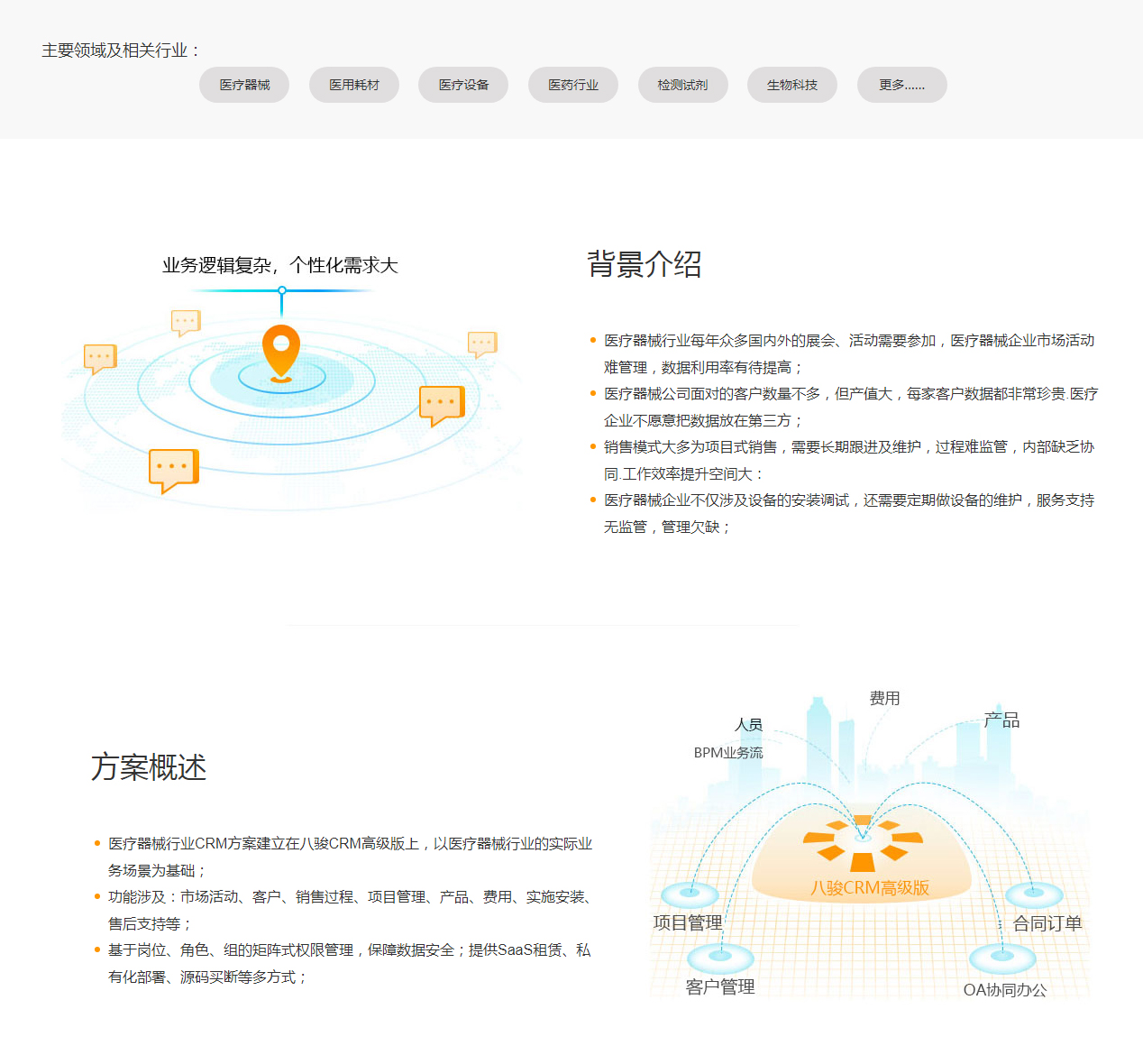
Task: Click the 背景介绍 heading
Action: coord(645,264)
